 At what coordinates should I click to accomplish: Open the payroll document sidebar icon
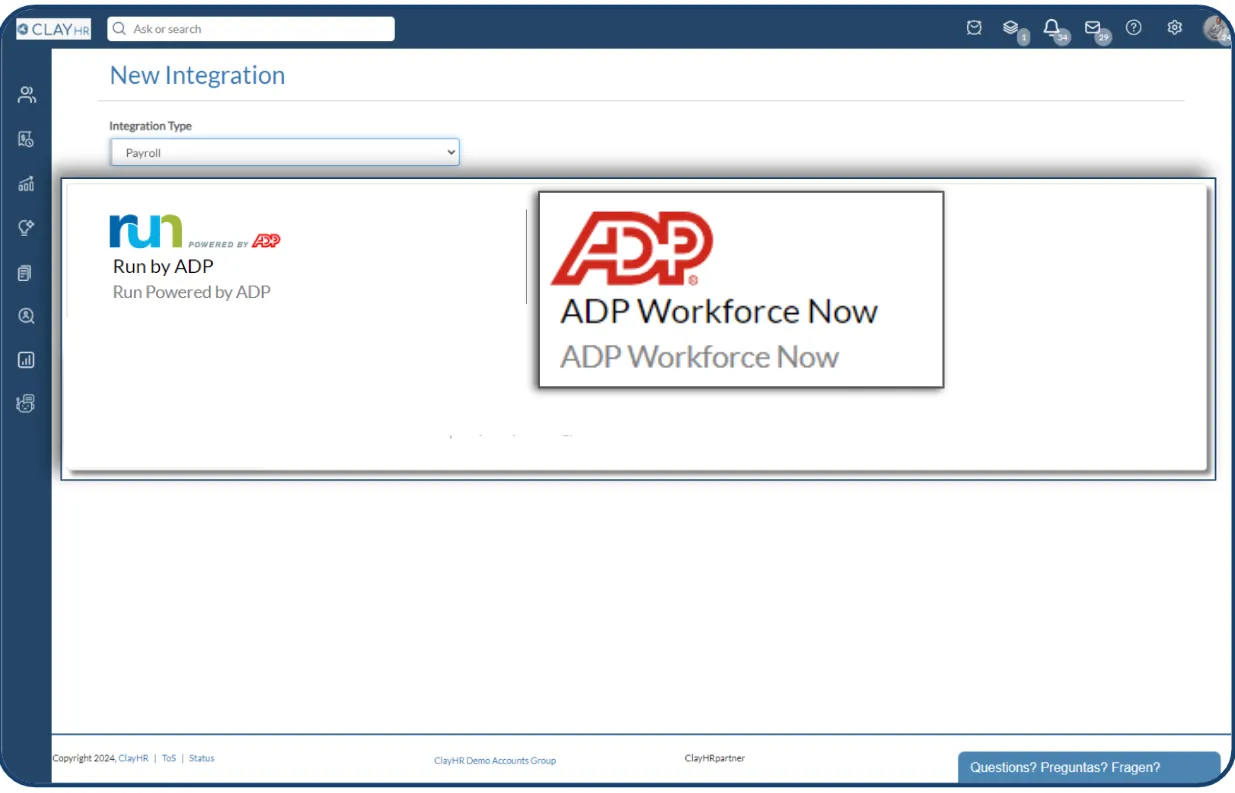click(27, 139)
